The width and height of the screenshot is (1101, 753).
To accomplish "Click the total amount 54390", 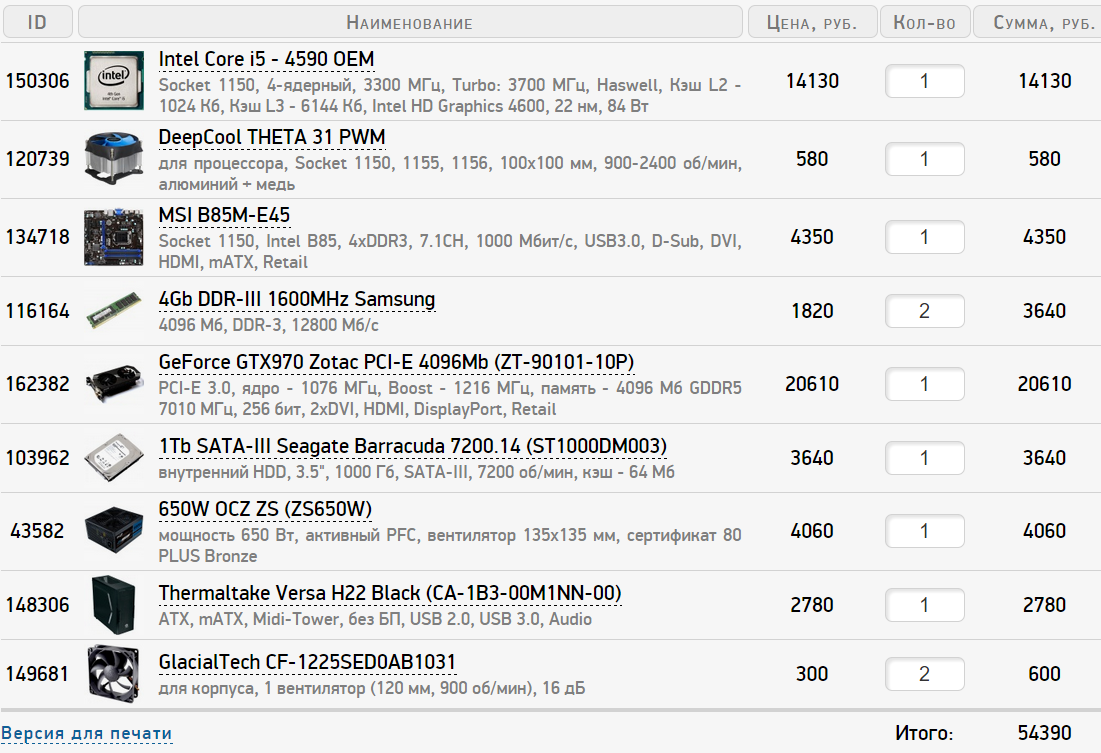I will (x=1045, y=733).
